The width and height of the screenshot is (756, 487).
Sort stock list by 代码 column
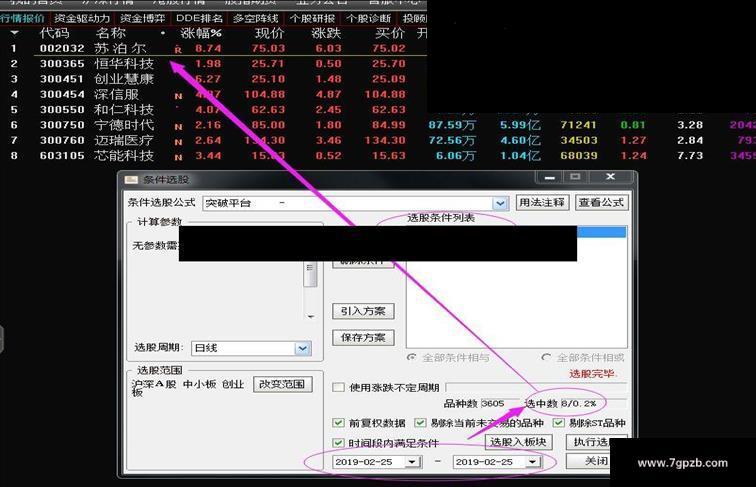point(54,33)
